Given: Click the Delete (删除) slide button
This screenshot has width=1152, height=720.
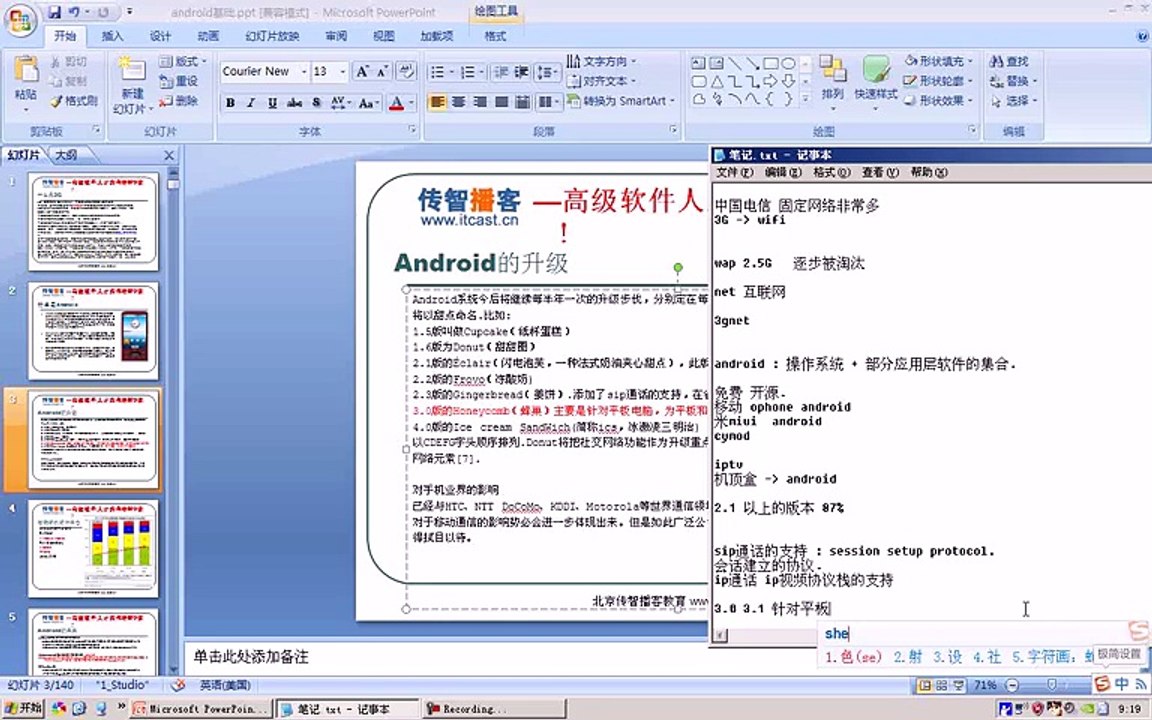Looking at the screenshot, I should 179,101.
